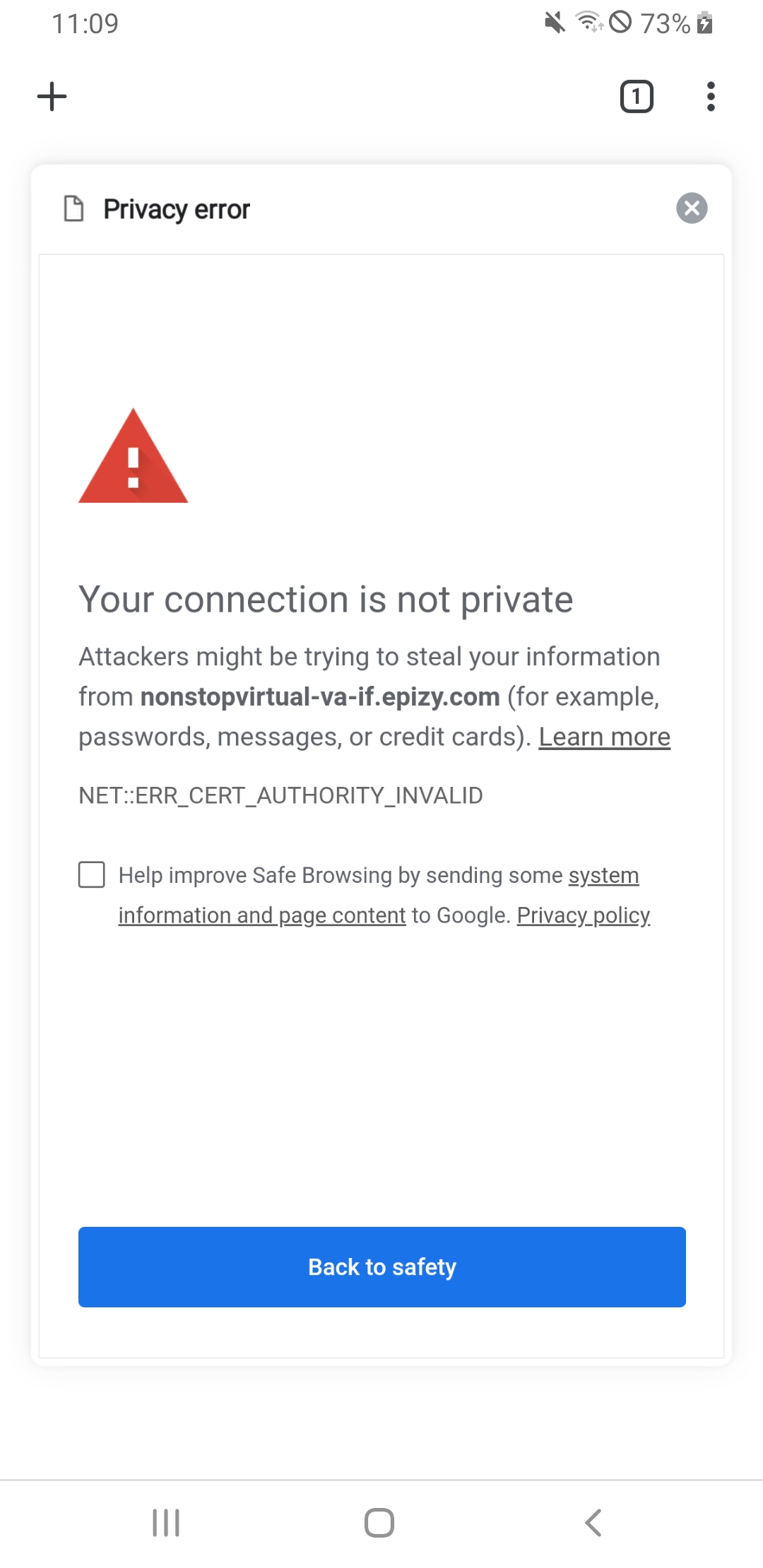This screenshot has width=763, height=1568.
Task: Tap the nonstopvirtual-va-if.epizy.com domain text
Action: 320,697
